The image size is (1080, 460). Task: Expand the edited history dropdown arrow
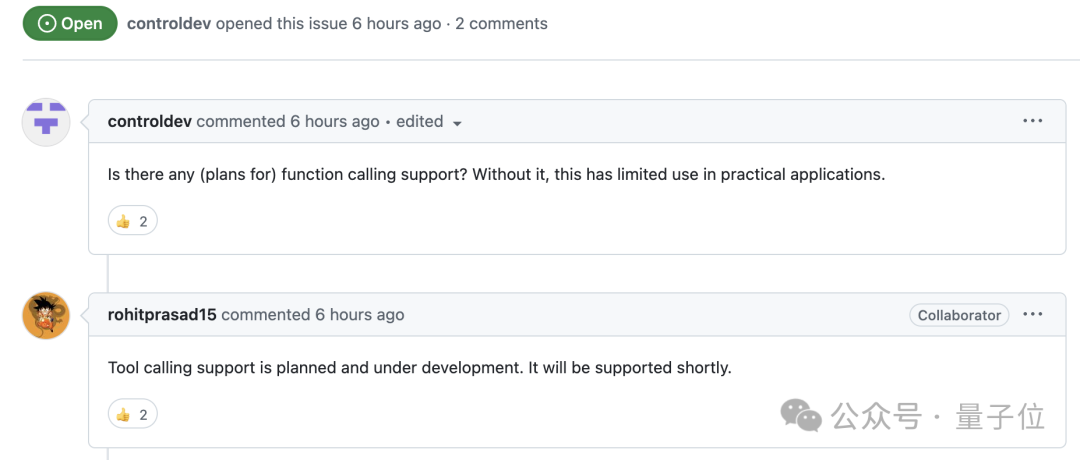pos(457,123)
